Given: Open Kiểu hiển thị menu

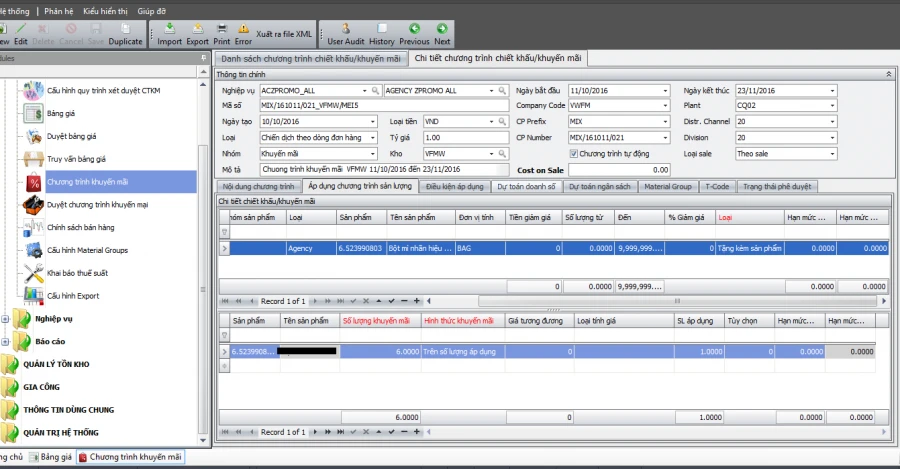Looking at the screenshot, I should pyautogui.click(x=105, y=11).
